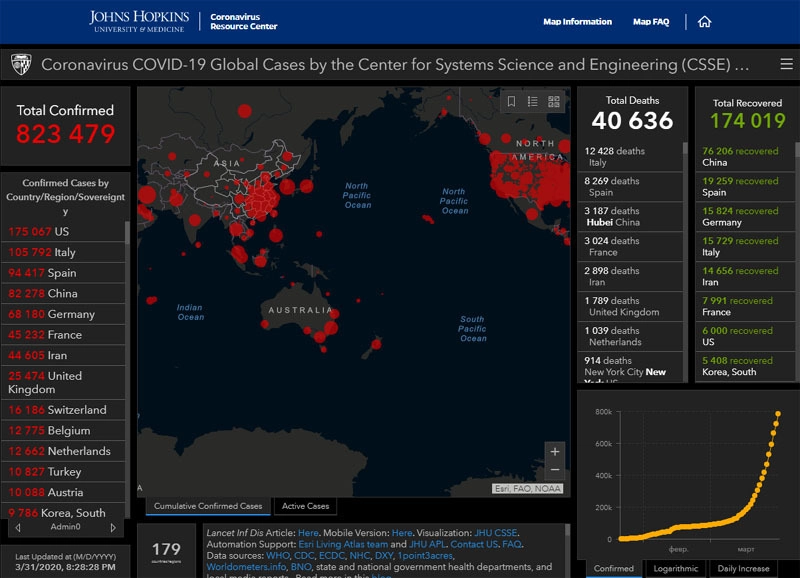Click the Home icon in header
Image resolution: width=800 pixels, height=578 pixels.
pyautogui.click(x=705, y=22)
